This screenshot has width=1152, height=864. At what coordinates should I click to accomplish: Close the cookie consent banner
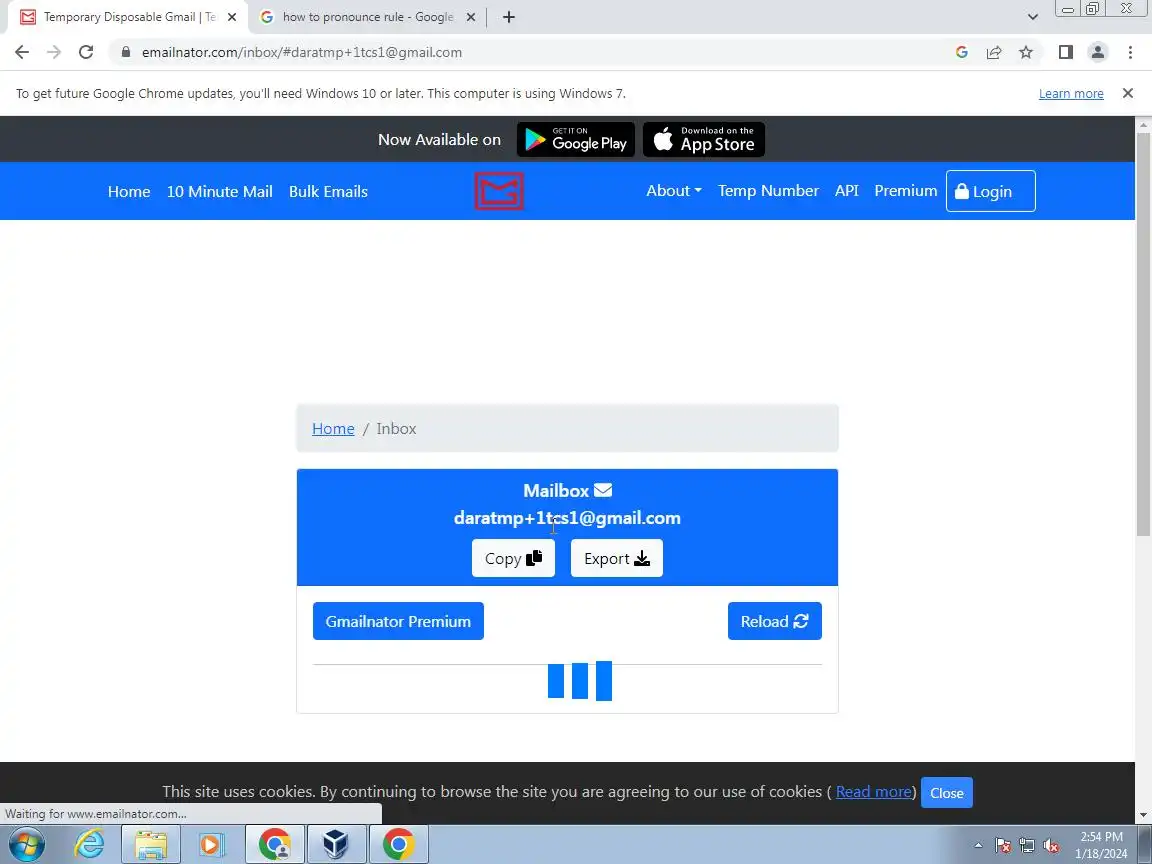pos(946,793)
